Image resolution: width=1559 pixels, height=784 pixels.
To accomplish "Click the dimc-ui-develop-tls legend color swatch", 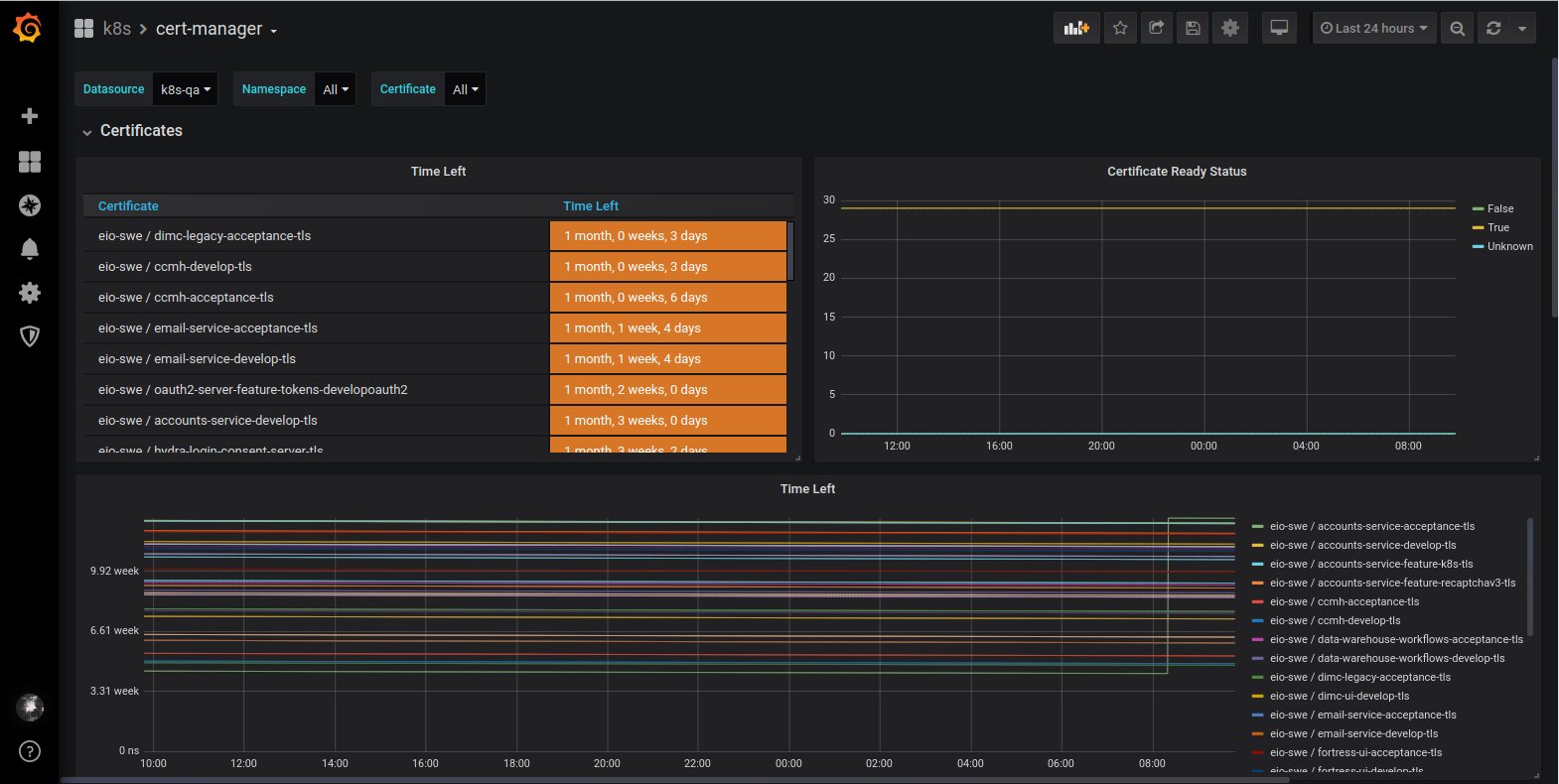I will (1258, 697).
